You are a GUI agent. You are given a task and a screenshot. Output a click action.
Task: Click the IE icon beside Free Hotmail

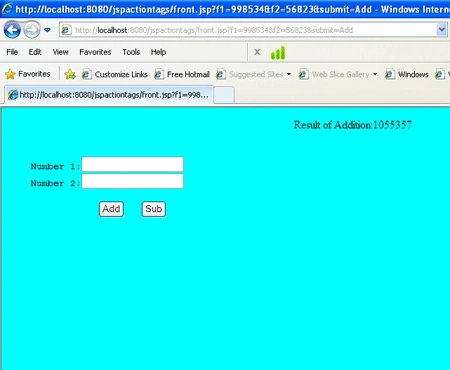point(159,74)
